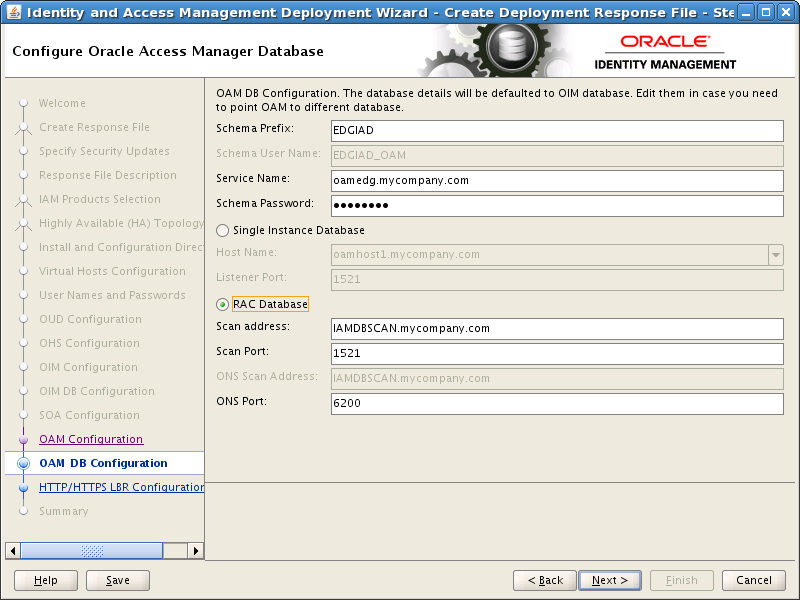The width and height of the screenshot is (800, 600).
Task: Click the Scan address field
Action: coord(557,329)
